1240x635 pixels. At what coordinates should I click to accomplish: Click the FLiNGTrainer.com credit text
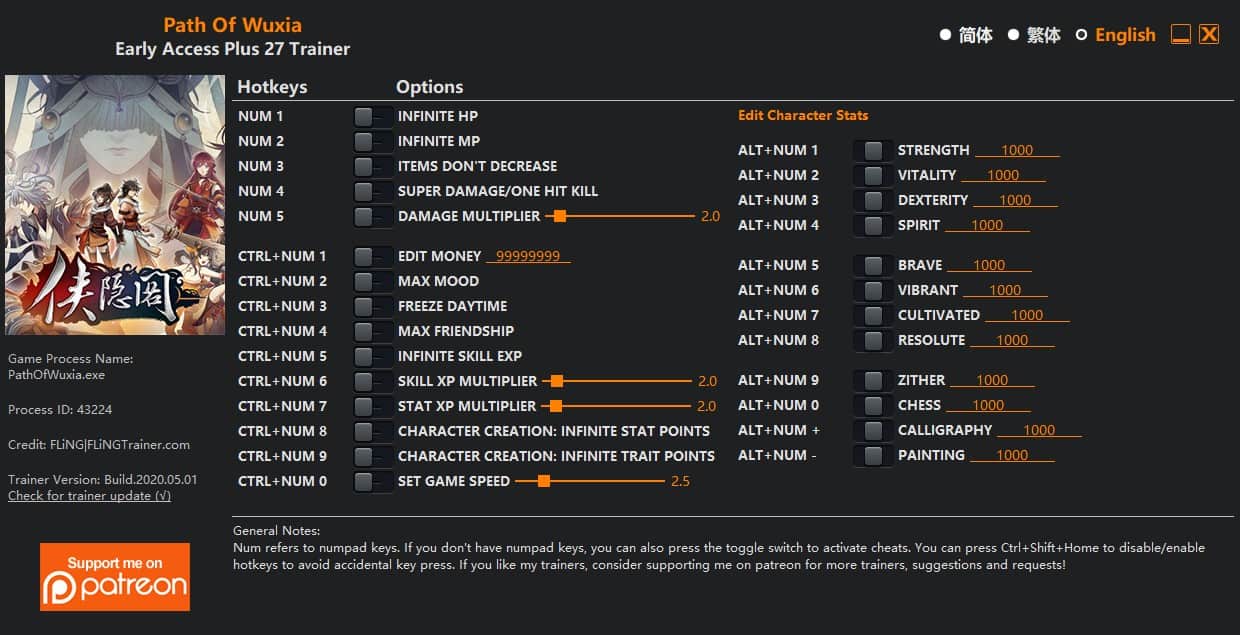tap(99, 445)
